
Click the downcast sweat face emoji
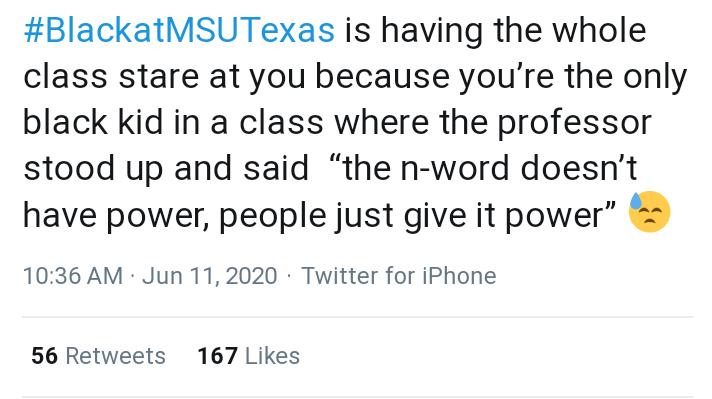(x=649, y=212)
